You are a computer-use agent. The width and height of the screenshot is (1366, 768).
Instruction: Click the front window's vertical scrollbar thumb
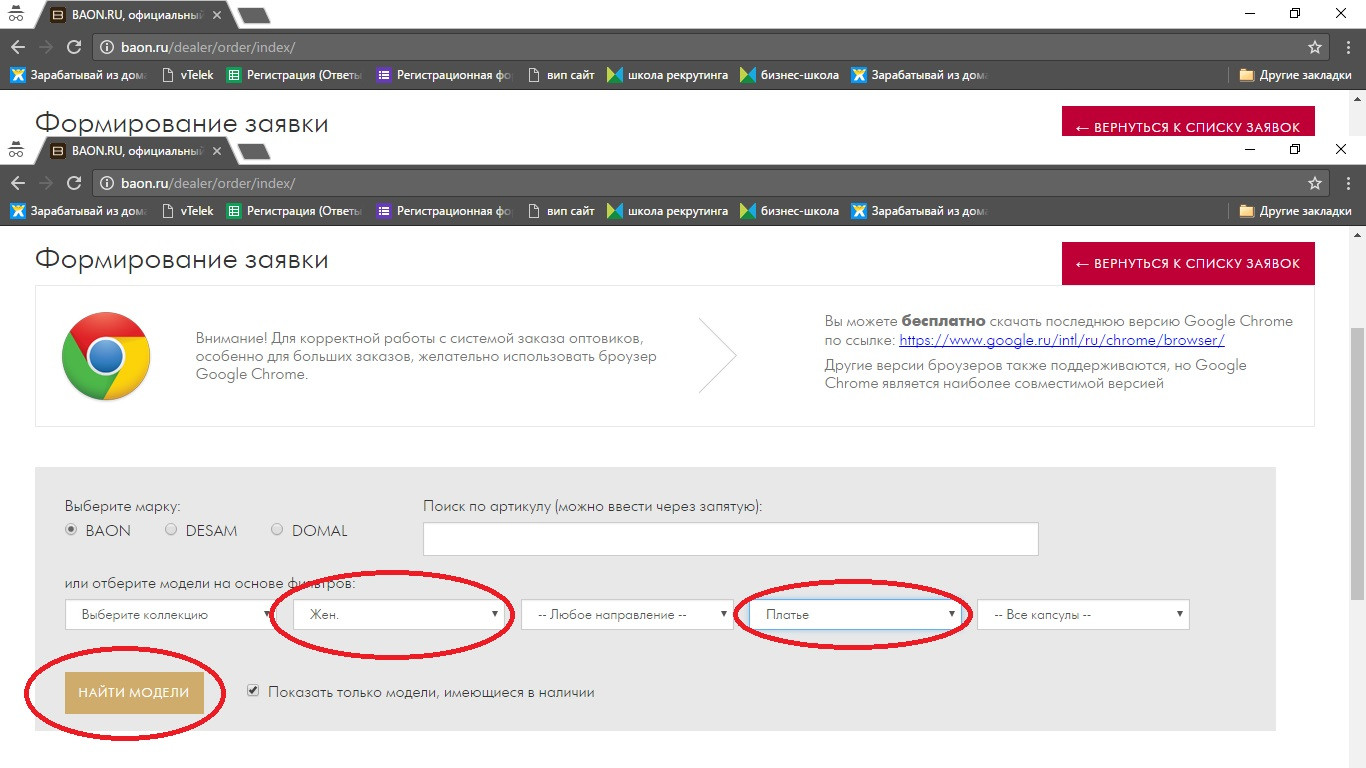(1358, 462)
